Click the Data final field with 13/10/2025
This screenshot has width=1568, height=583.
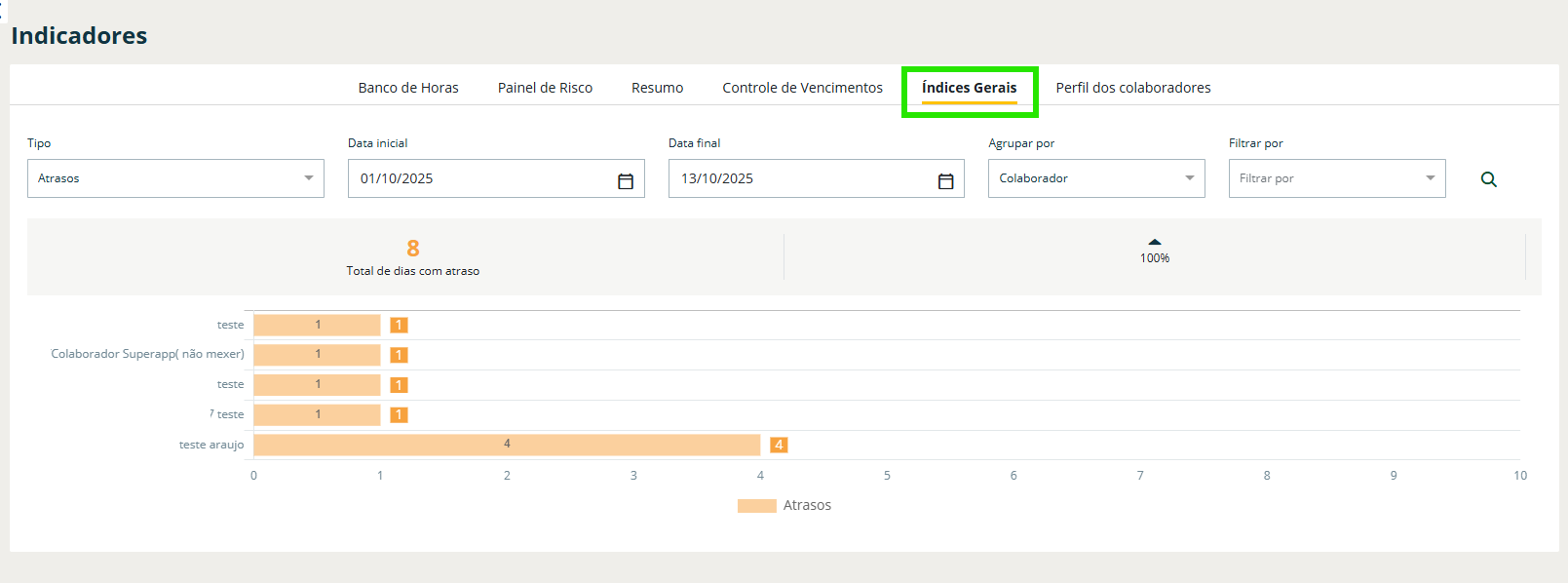tap(799, 178)
